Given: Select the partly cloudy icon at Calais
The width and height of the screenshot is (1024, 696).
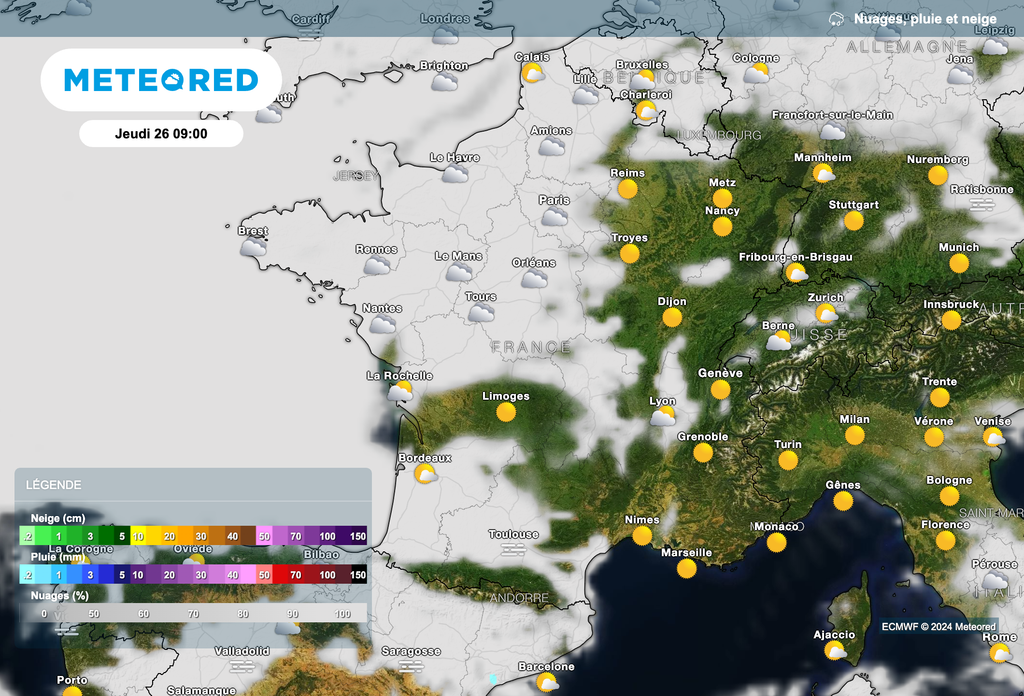Looking at the screenshot, I should (x=533, y=71).
